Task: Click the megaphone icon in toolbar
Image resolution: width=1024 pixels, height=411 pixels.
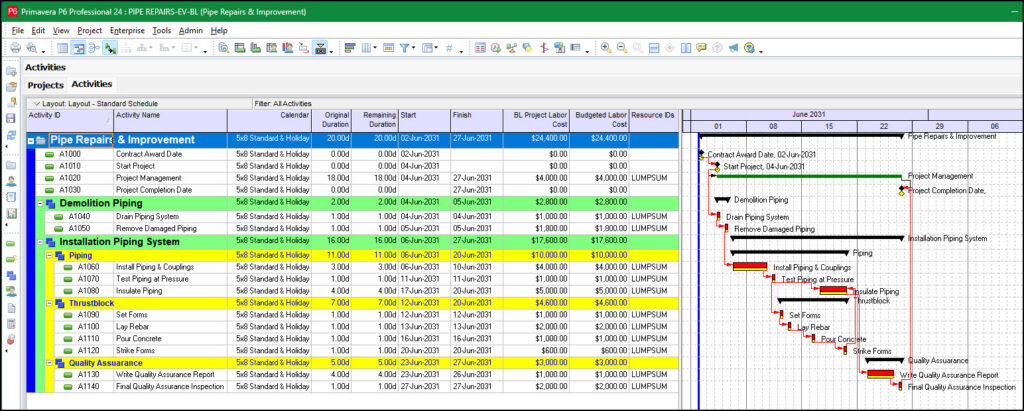Action: [x=732, y=48]
